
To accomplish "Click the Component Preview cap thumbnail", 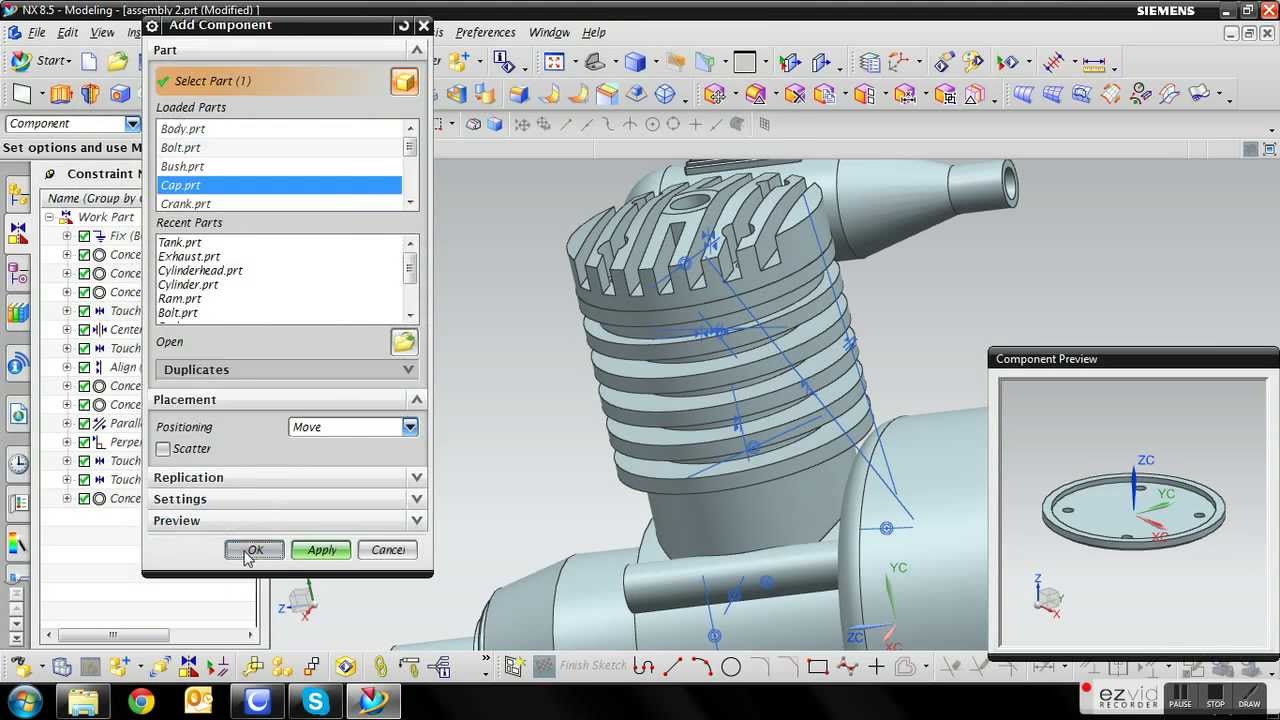I will pyautogui.click(x=1133, y=512).
